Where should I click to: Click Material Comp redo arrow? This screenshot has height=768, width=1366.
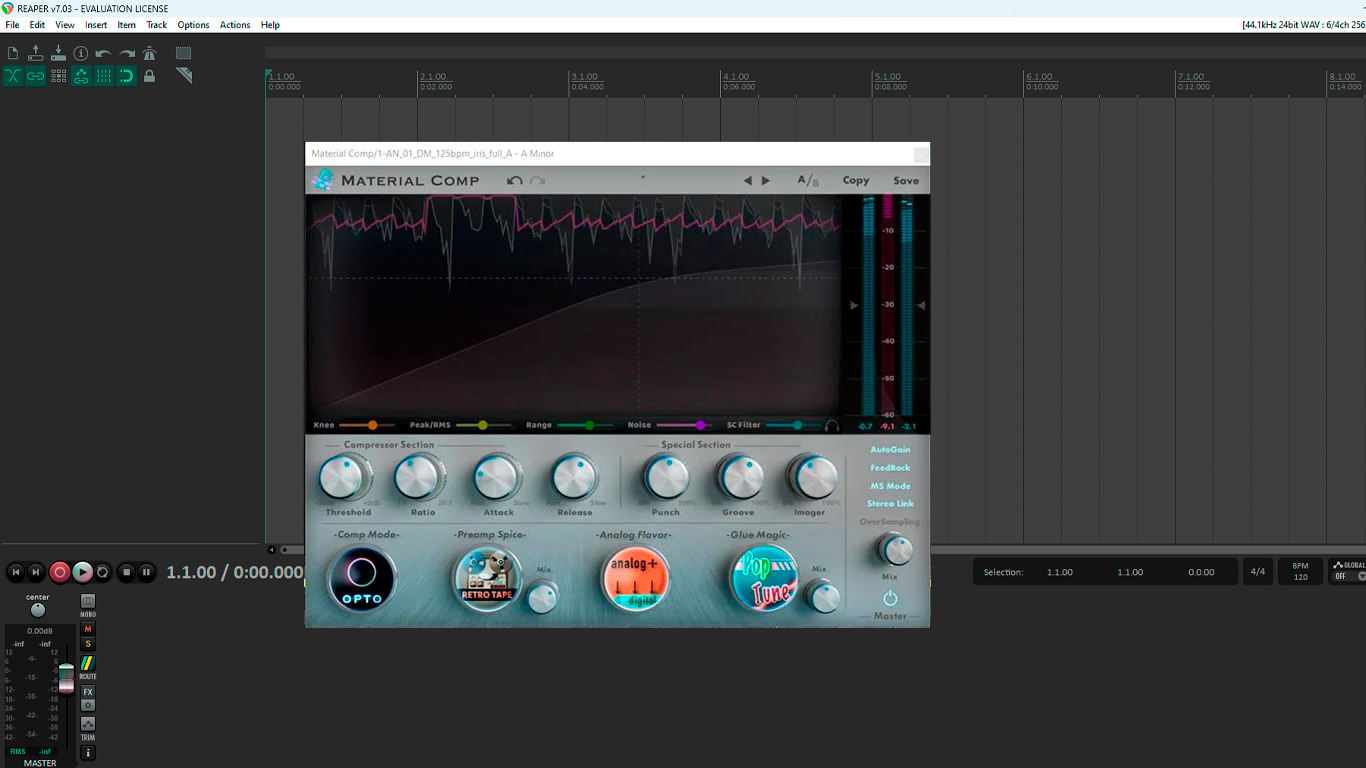point(538,181)
